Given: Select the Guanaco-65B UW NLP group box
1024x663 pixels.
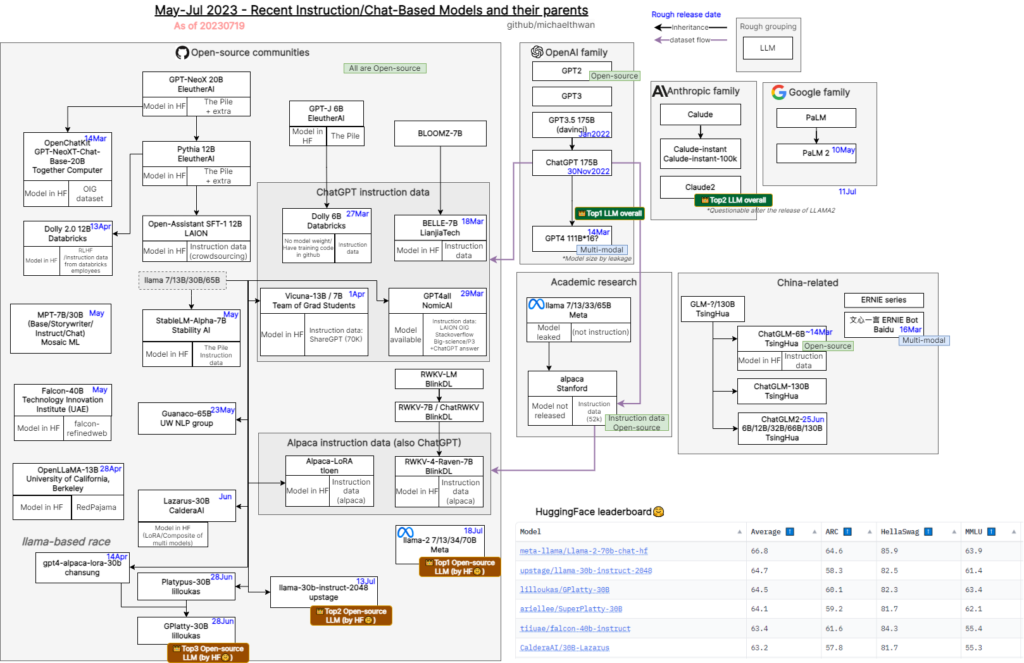Looking at the screenshot, I should (x=187, y=418).
